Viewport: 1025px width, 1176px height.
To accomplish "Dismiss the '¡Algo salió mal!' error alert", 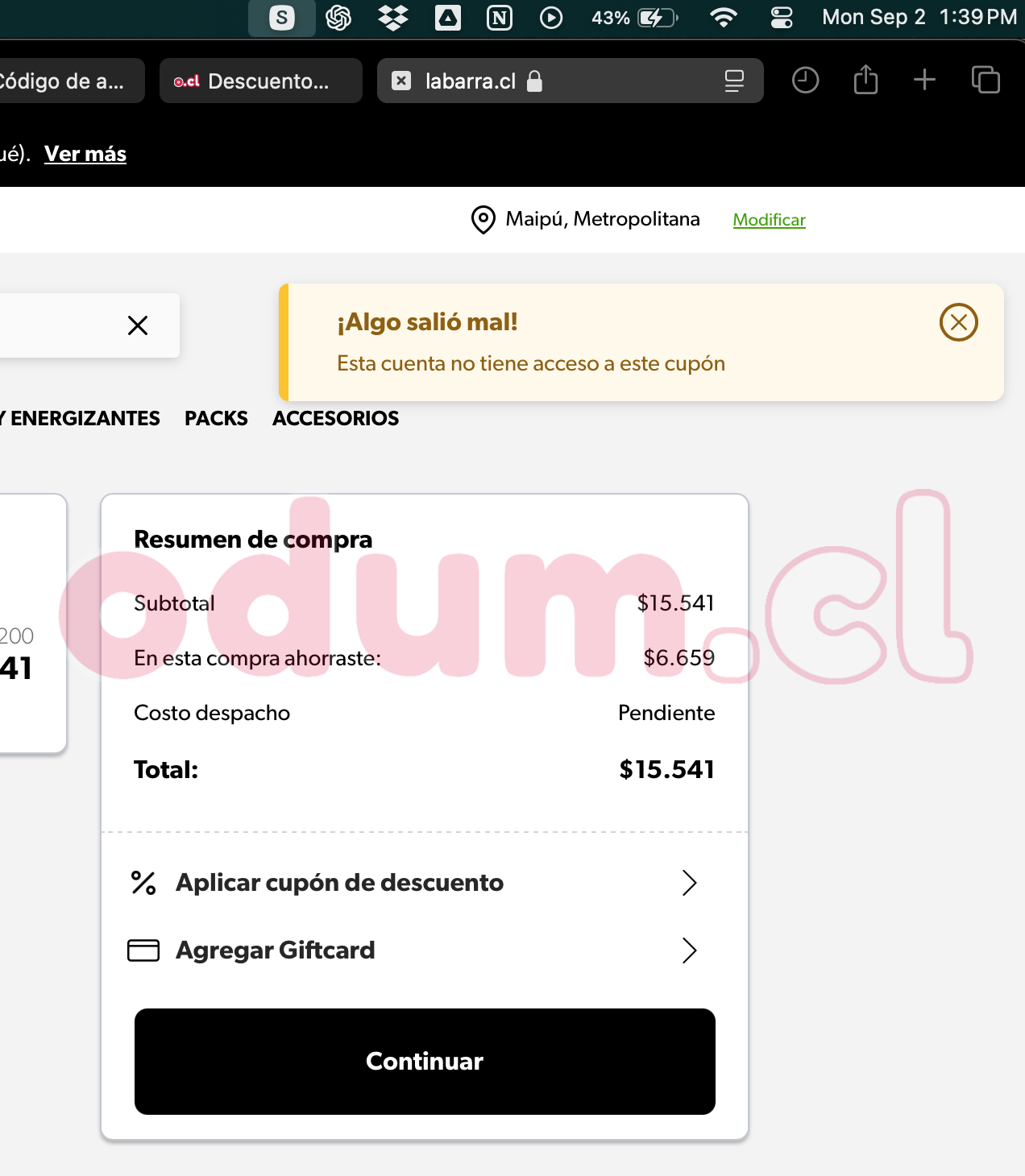I will [x=958, y=322].
